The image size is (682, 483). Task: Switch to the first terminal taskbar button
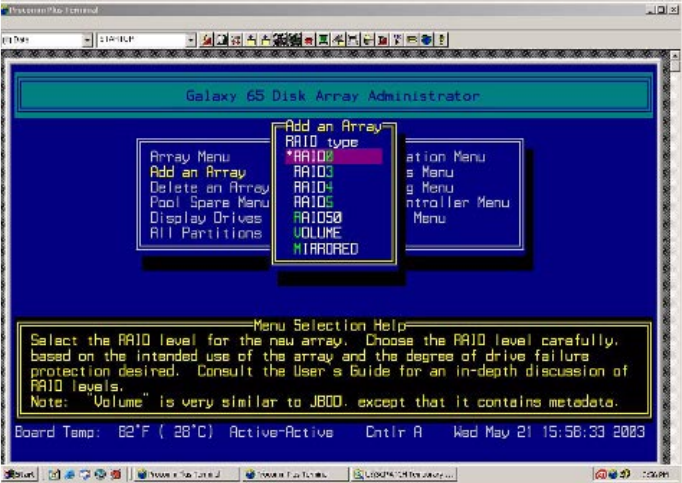[x=178, y=473]
